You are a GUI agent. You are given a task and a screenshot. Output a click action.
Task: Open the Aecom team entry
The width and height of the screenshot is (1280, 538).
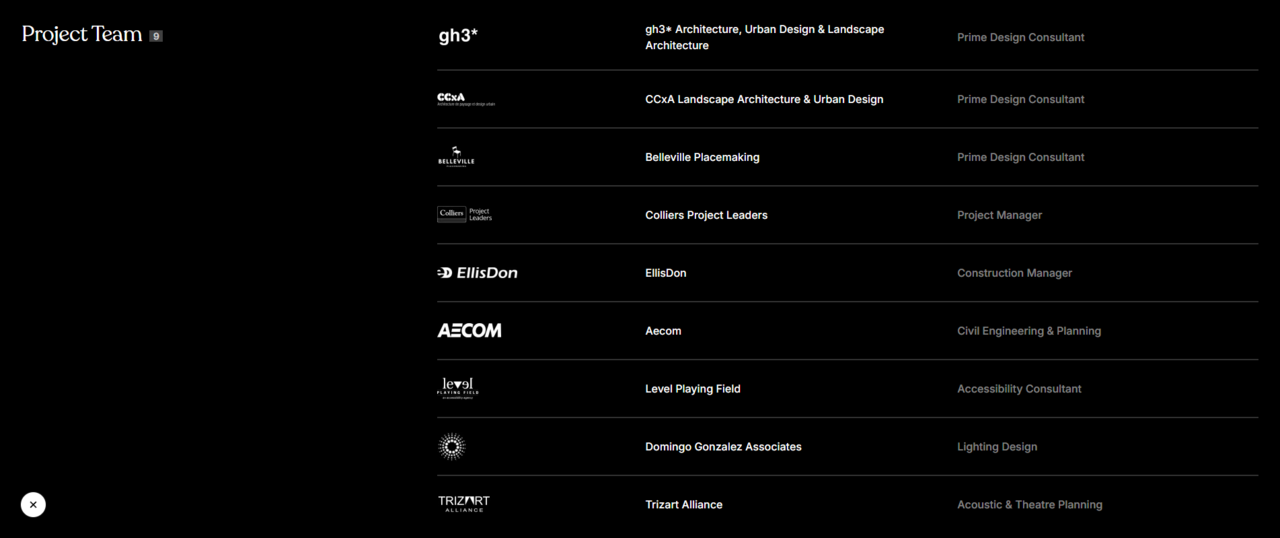663,331
